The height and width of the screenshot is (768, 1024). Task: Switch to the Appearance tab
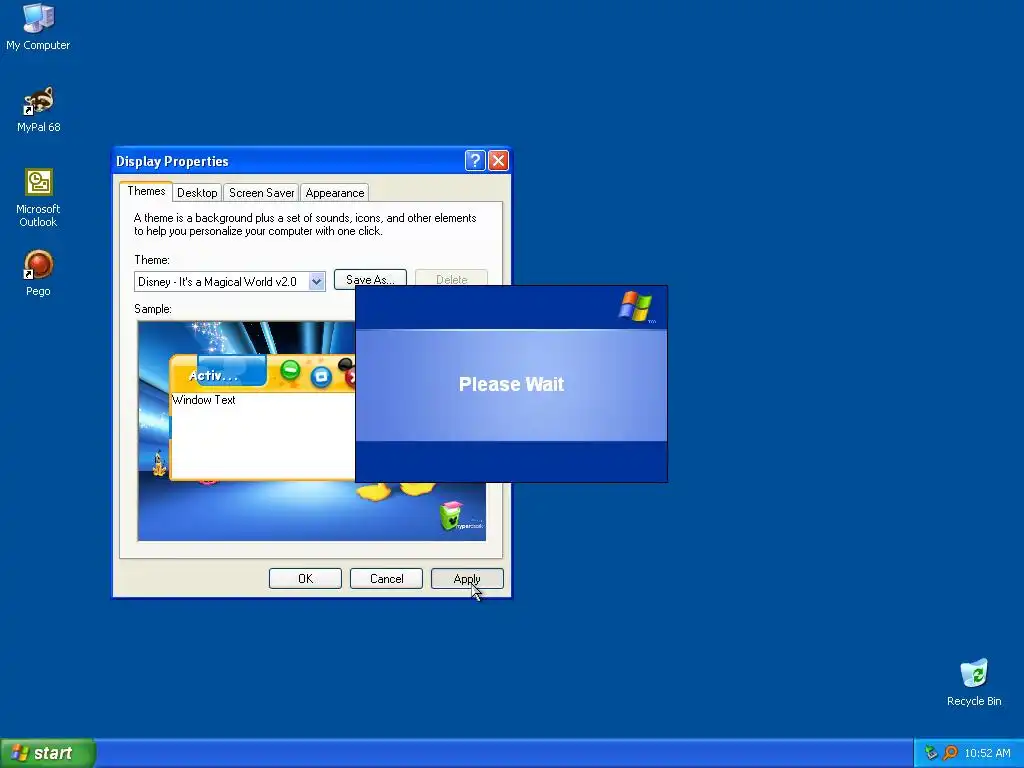pyautogui.click(x=335, y=193)
